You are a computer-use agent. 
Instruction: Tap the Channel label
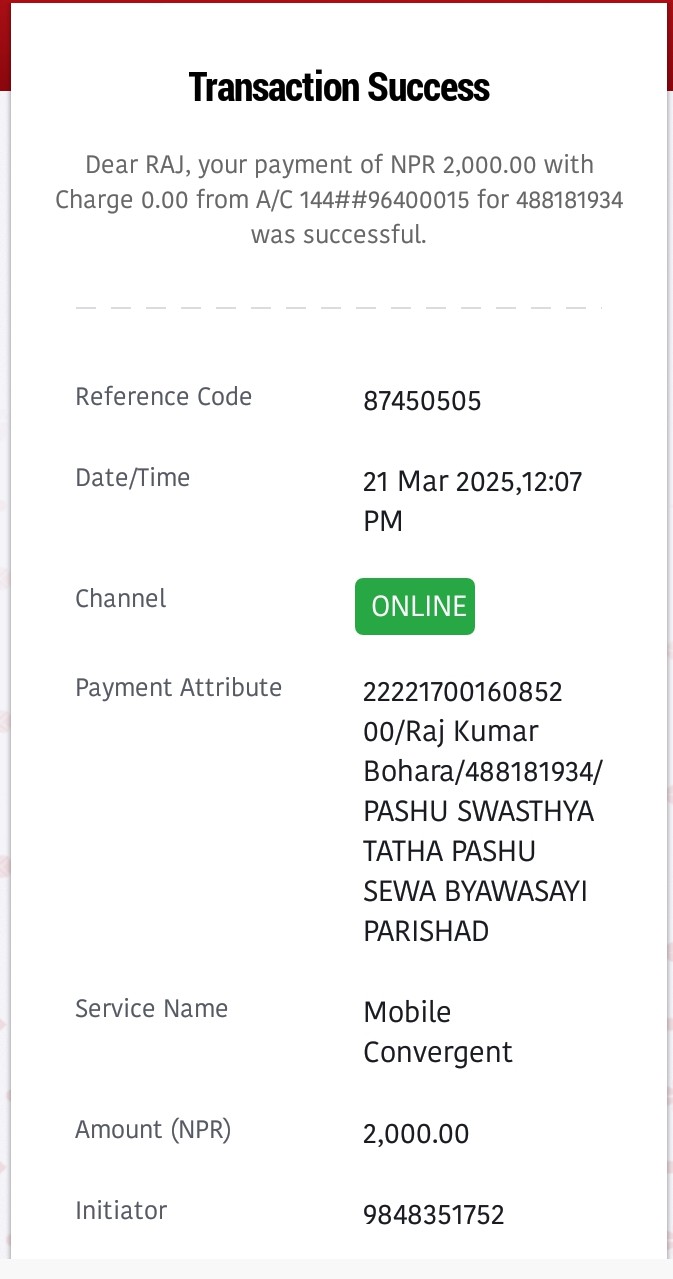(121, 598)
